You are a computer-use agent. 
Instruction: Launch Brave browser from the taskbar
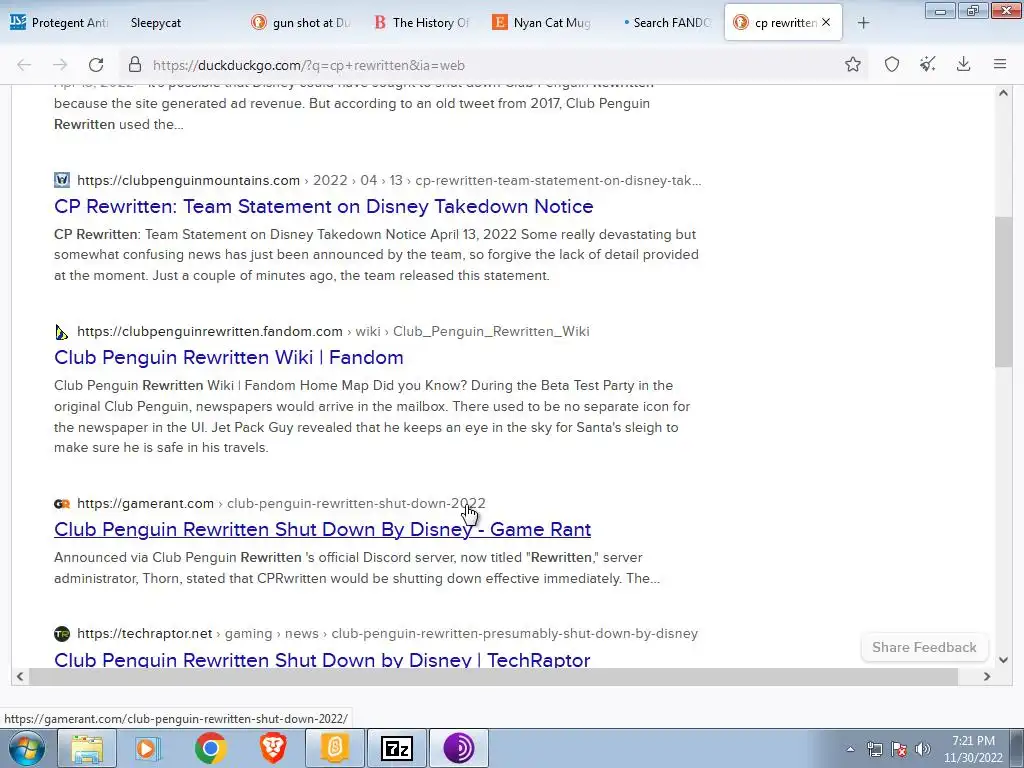pos(272,748)
